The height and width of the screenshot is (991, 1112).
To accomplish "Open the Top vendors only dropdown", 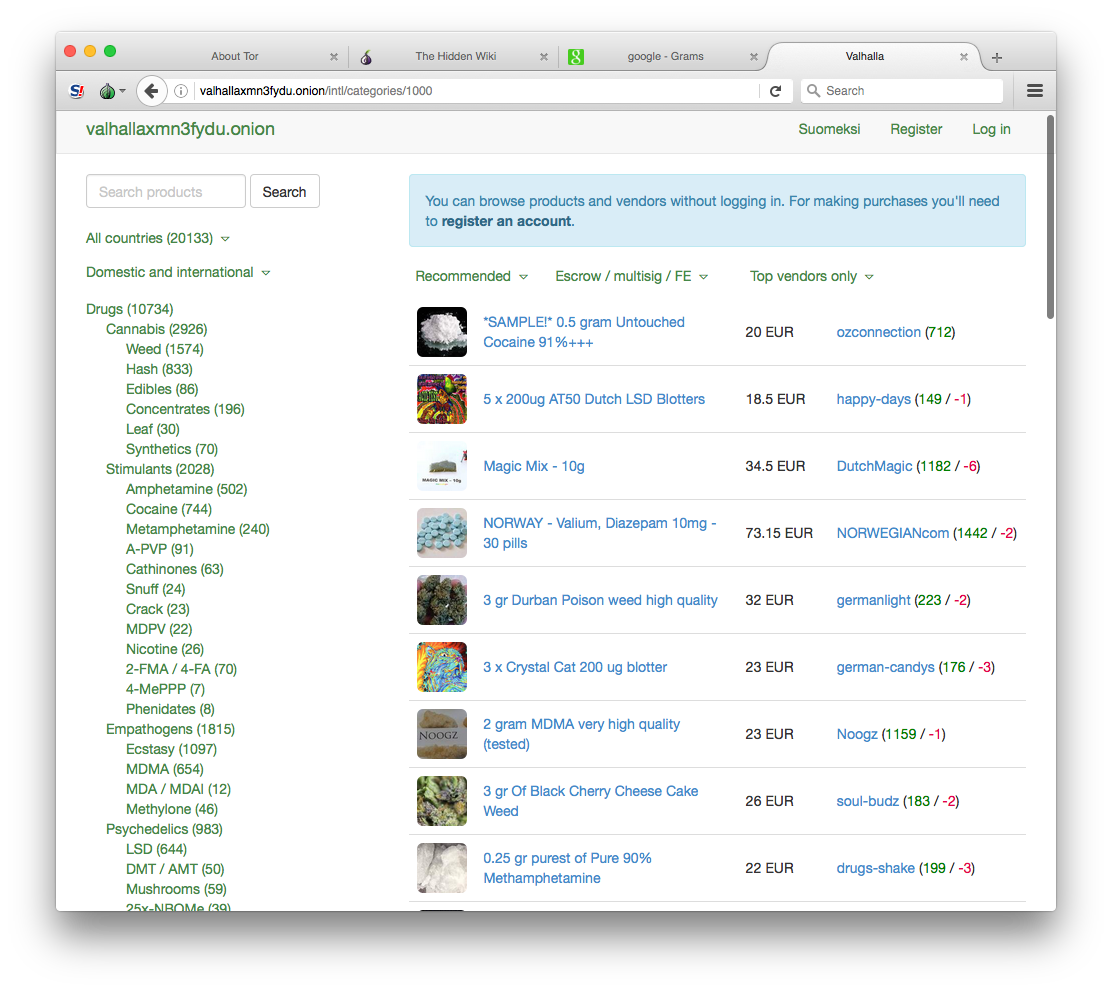I will point(811,276).
